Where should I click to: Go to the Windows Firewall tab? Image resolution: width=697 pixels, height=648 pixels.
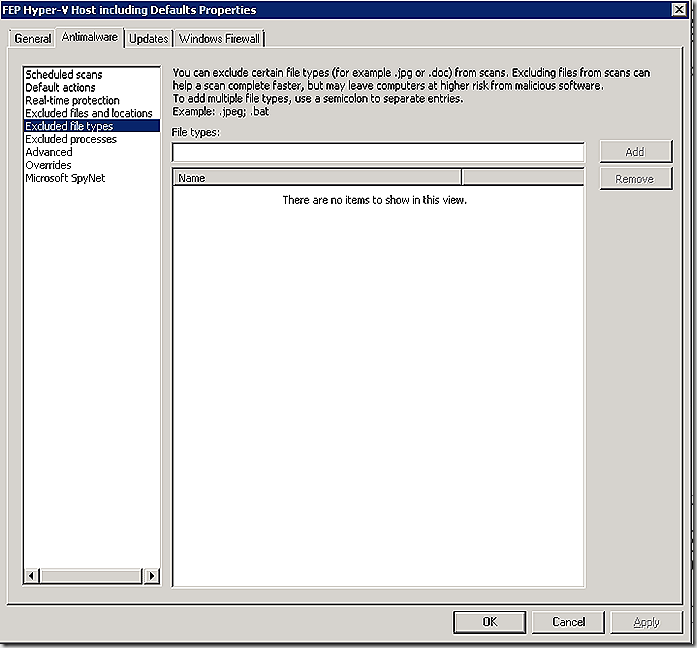click(x=219, y=39)
